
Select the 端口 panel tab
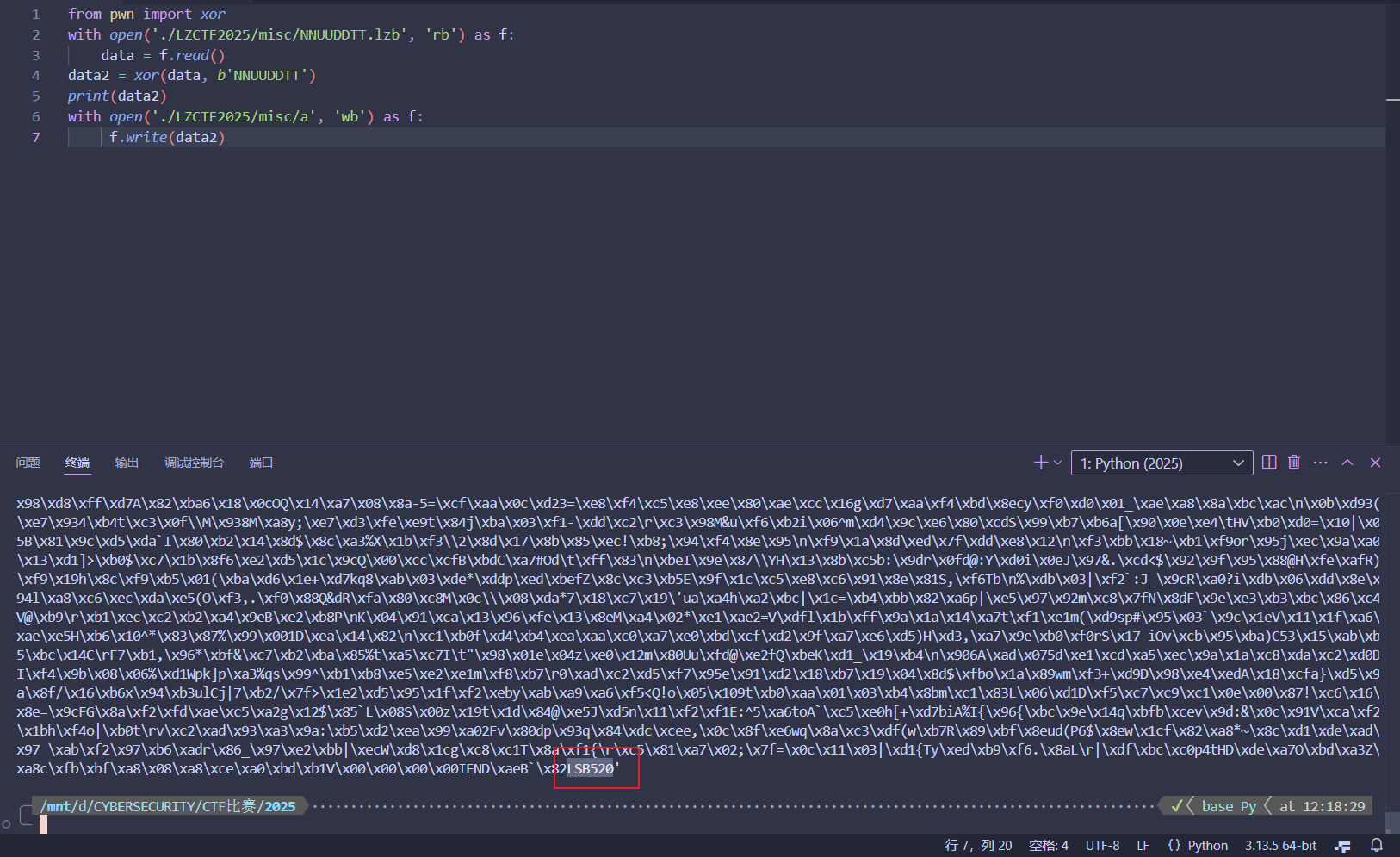[x=261, y=463]
